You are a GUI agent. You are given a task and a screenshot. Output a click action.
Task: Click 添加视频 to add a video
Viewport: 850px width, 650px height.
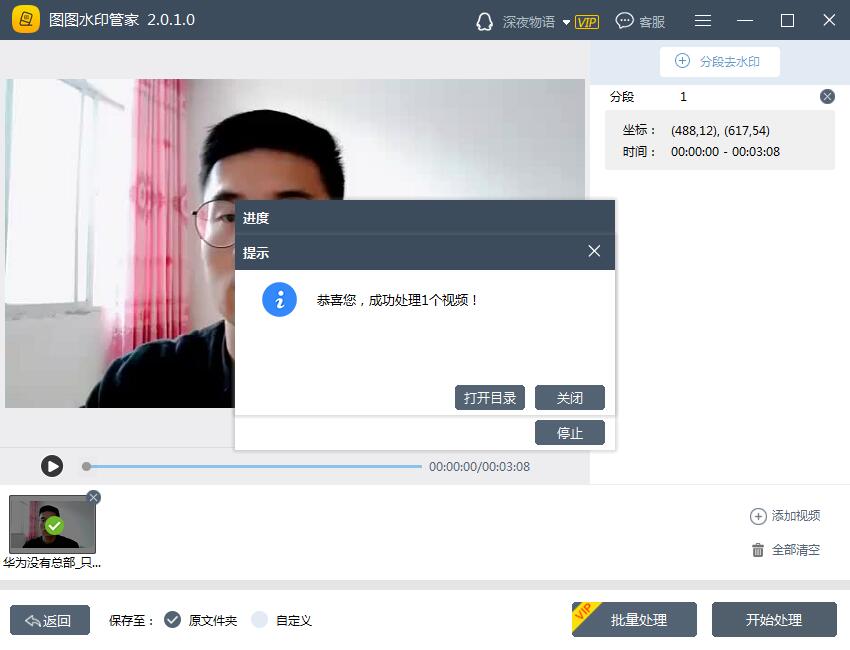(x=784, y=516)
